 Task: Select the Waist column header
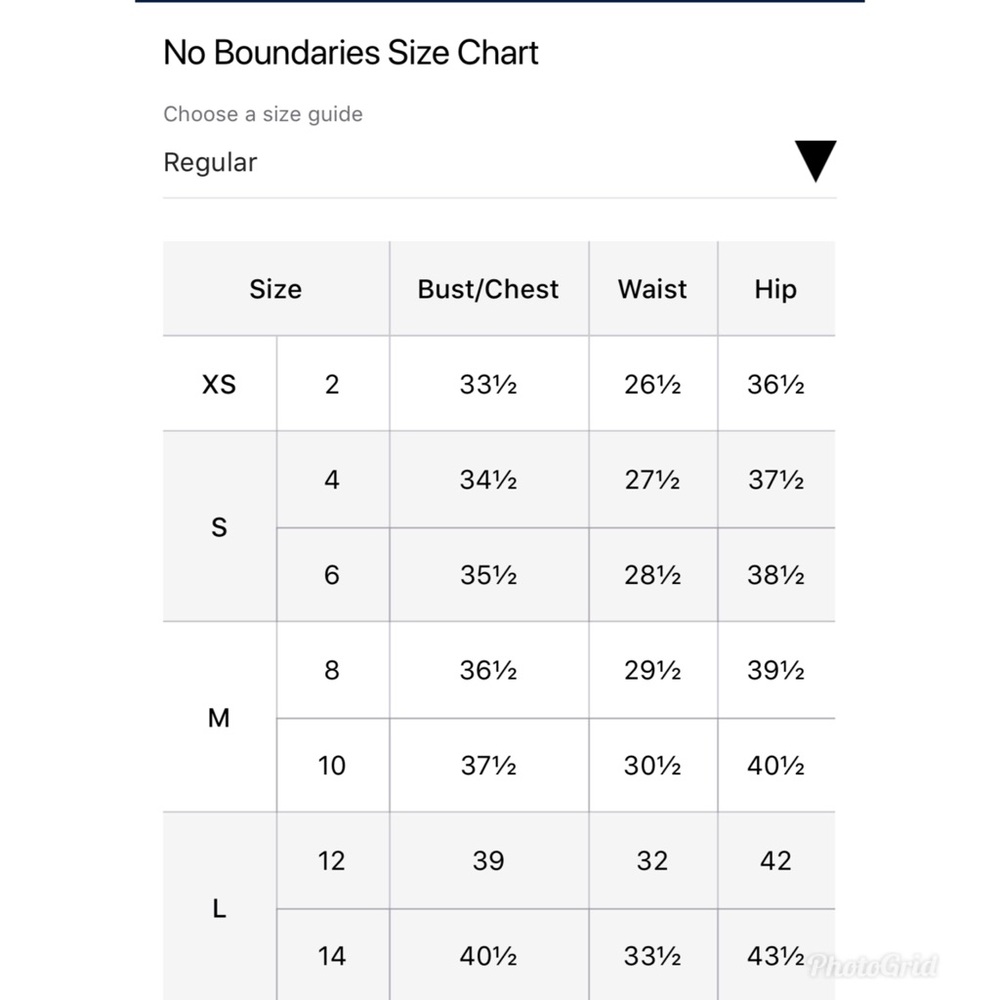652,289
